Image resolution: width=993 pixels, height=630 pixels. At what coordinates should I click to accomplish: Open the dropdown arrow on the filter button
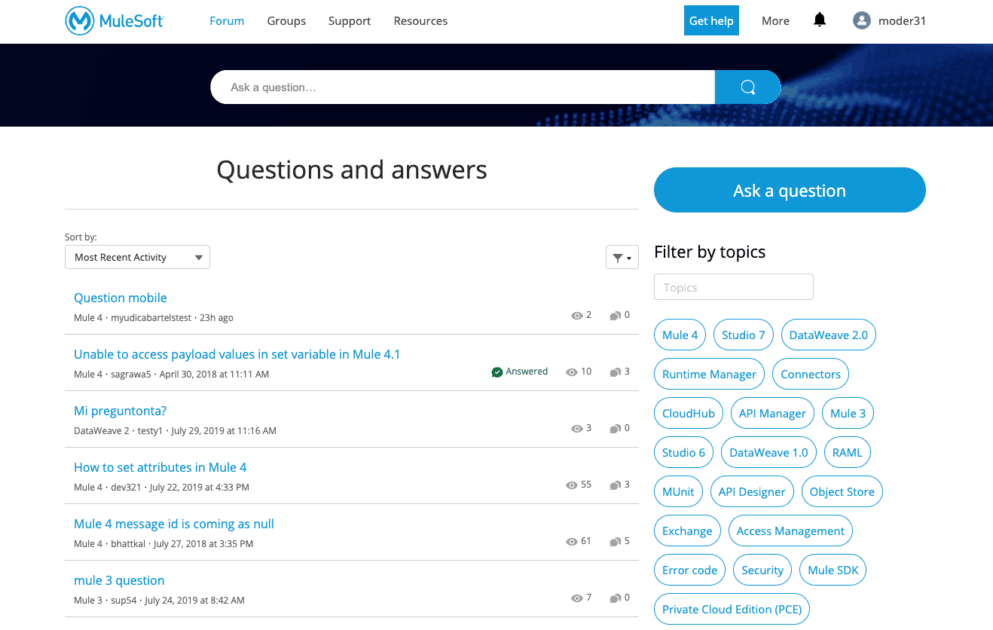[628, 257]
